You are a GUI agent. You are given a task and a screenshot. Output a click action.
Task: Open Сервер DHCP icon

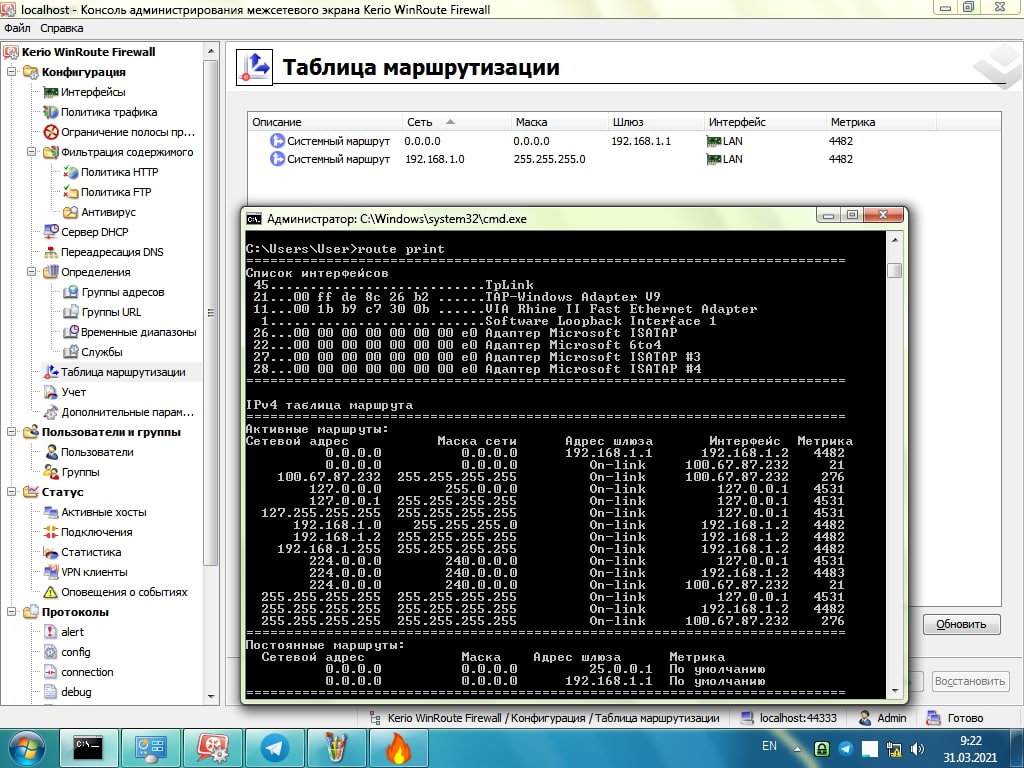click(x=50, y=232)
